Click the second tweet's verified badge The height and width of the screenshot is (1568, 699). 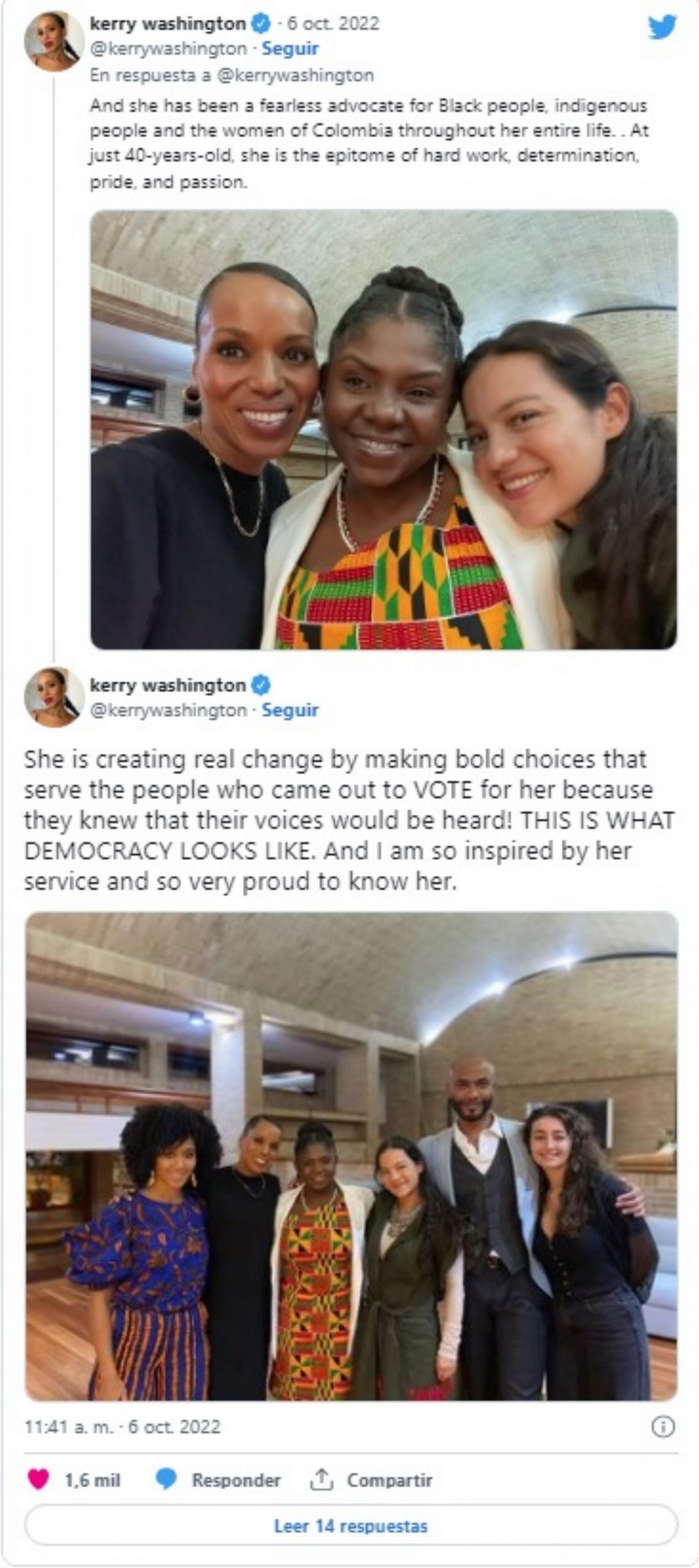click(261, 685)
